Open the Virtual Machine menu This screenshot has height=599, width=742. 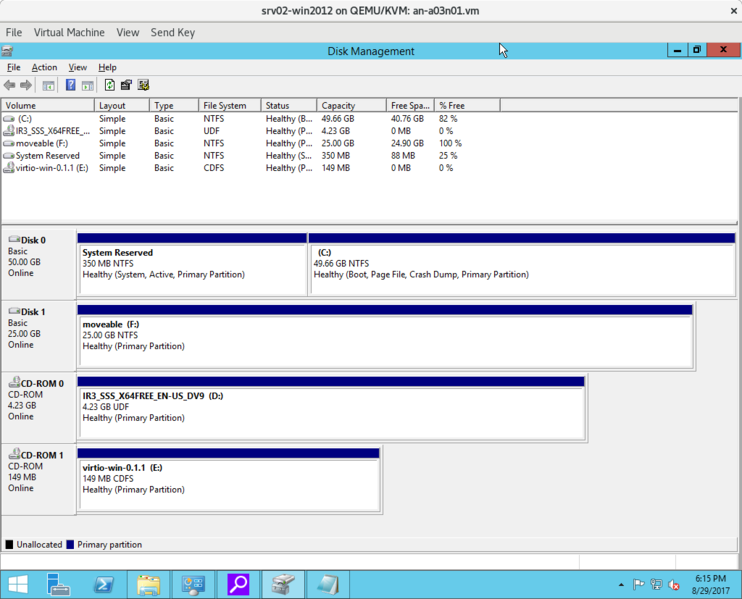(x=69, y=32)
